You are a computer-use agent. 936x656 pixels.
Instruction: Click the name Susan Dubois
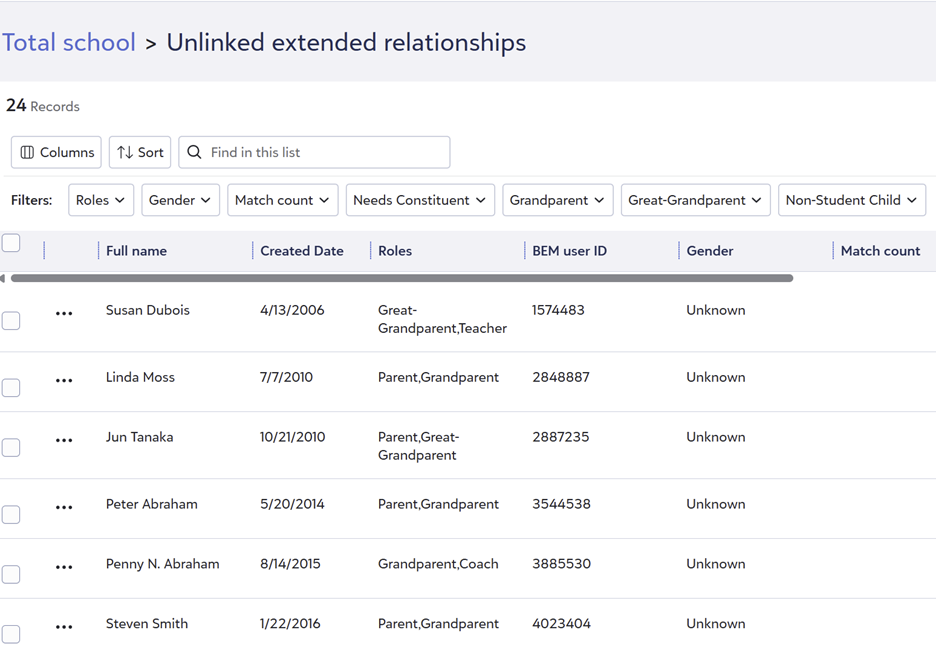147,310
